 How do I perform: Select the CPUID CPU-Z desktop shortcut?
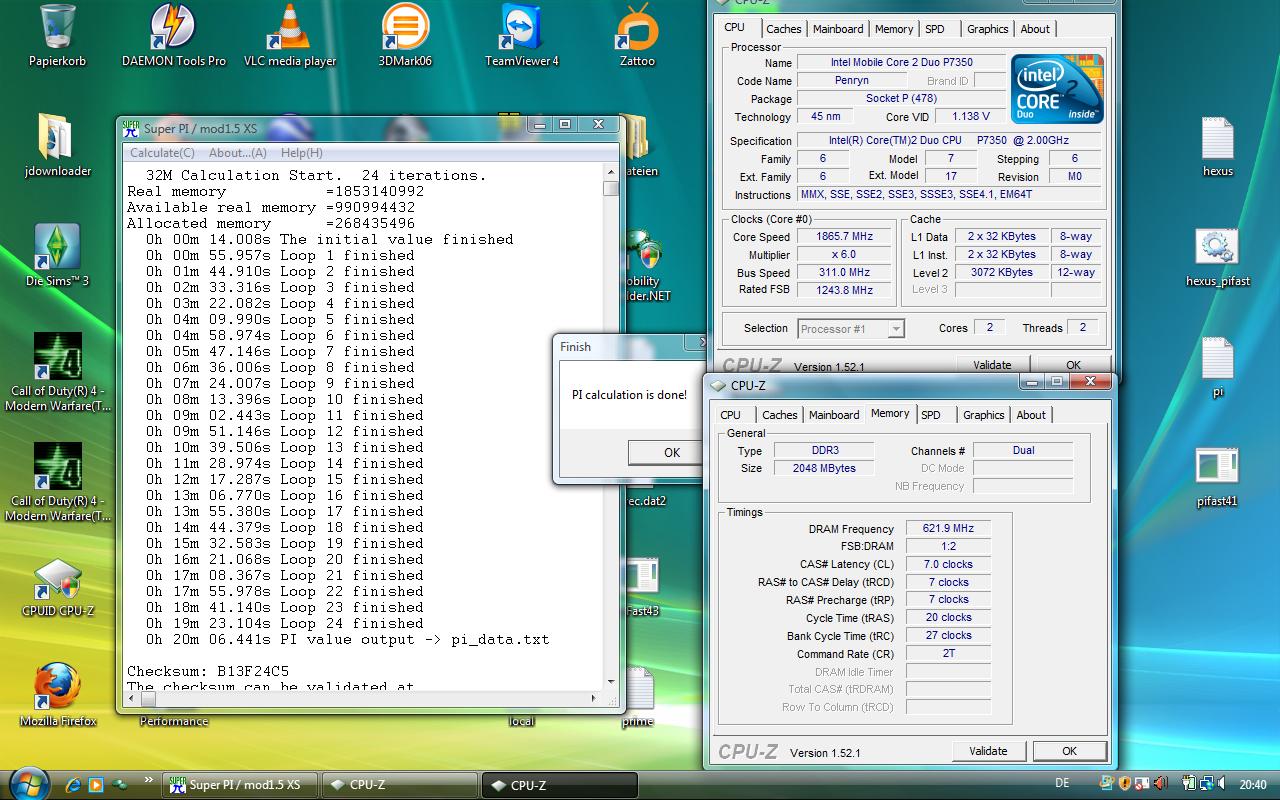(x=57, y=586)
